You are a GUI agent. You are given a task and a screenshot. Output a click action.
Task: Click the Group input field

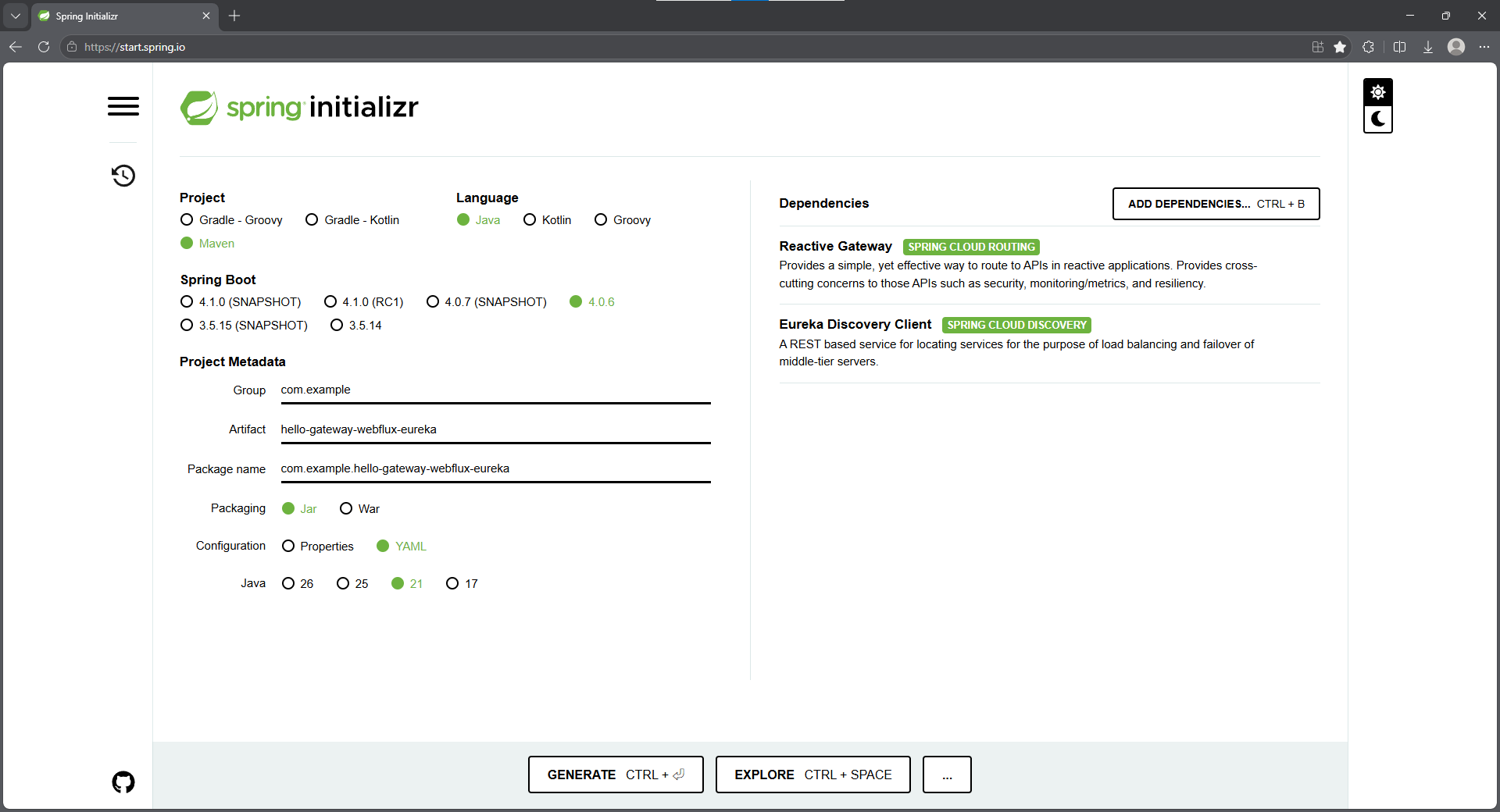tap(495, 390)
